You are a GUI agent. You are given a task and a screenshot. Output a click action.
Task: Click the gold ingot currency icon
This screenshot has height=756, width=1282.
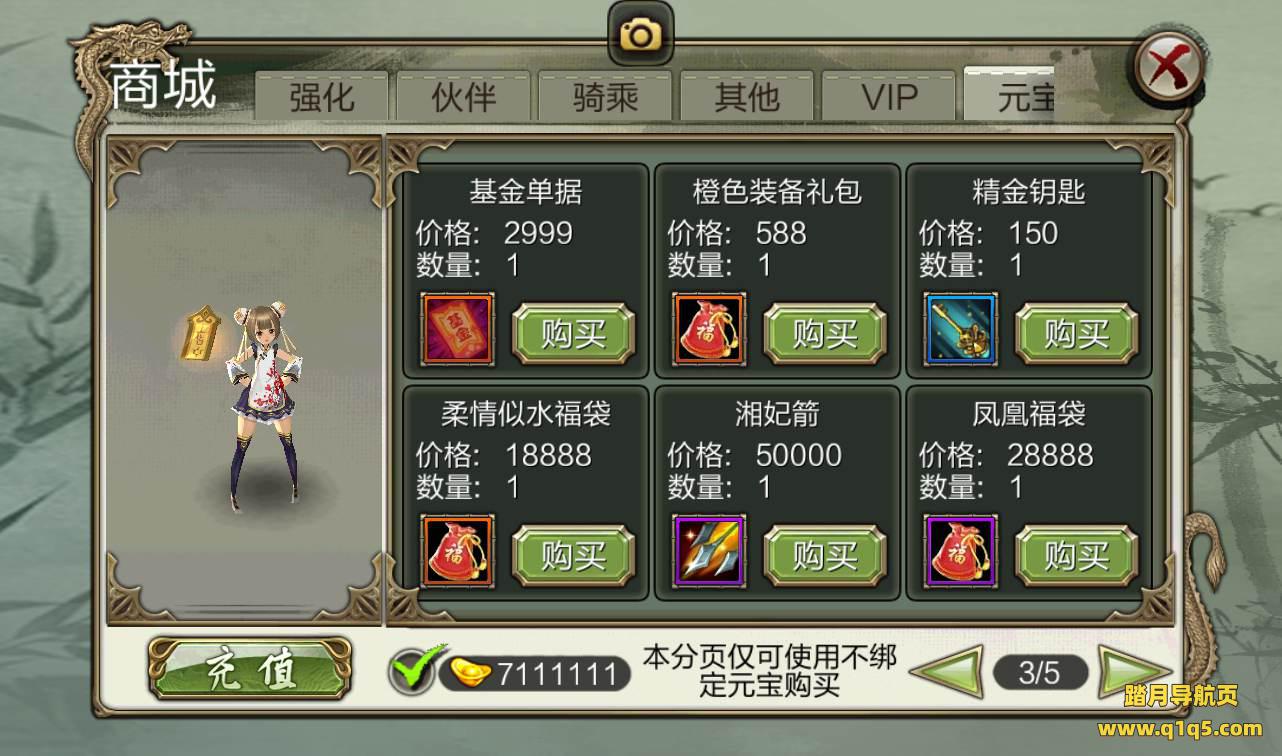[x=470, y=673]
